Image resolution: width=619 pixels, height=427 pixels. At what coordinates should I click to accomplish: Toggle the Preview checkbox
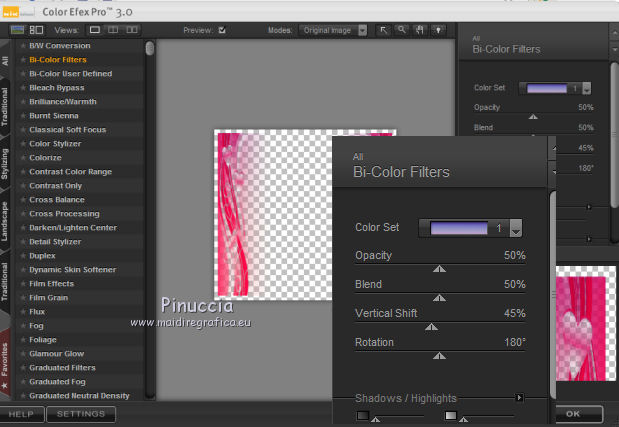(222, 30)
